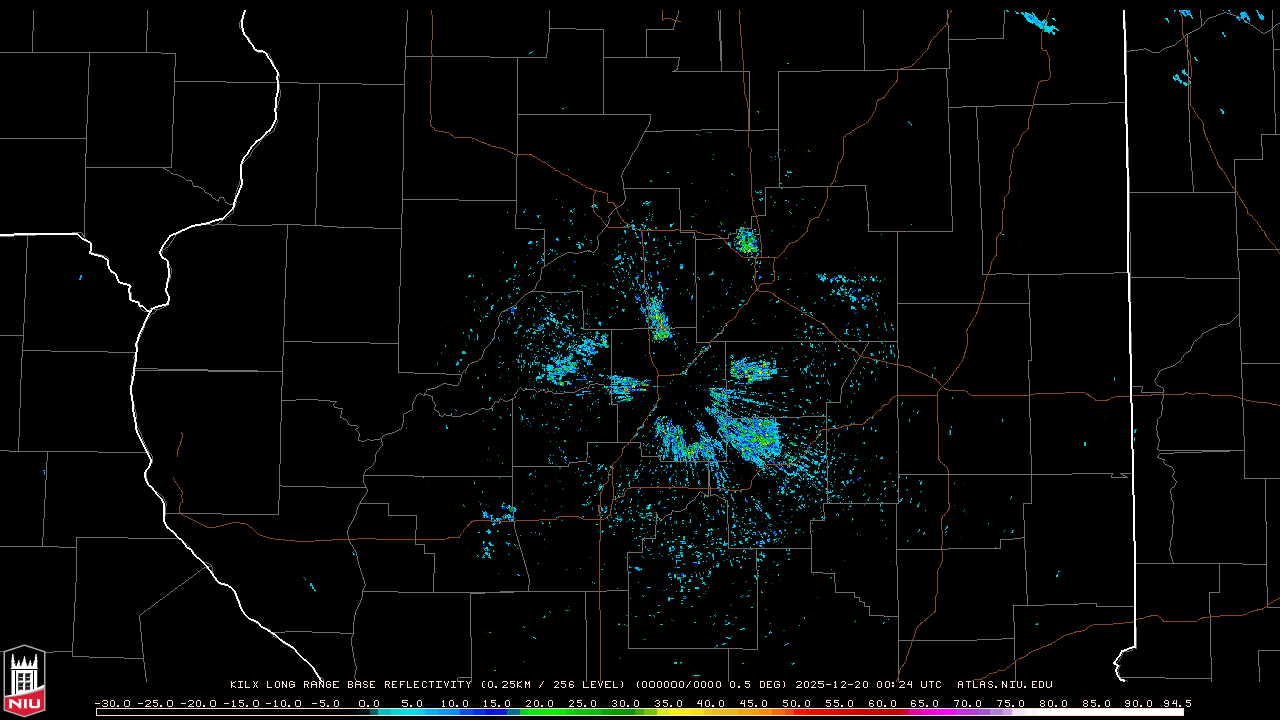Click the 94.5 color scale label
This screenshot has width=1280, height=720.
tap(1177, 703)
